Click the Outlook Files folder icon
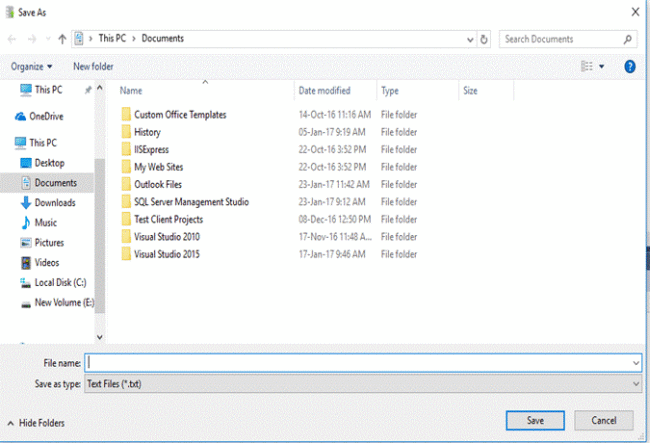 (x=126, y=184)
